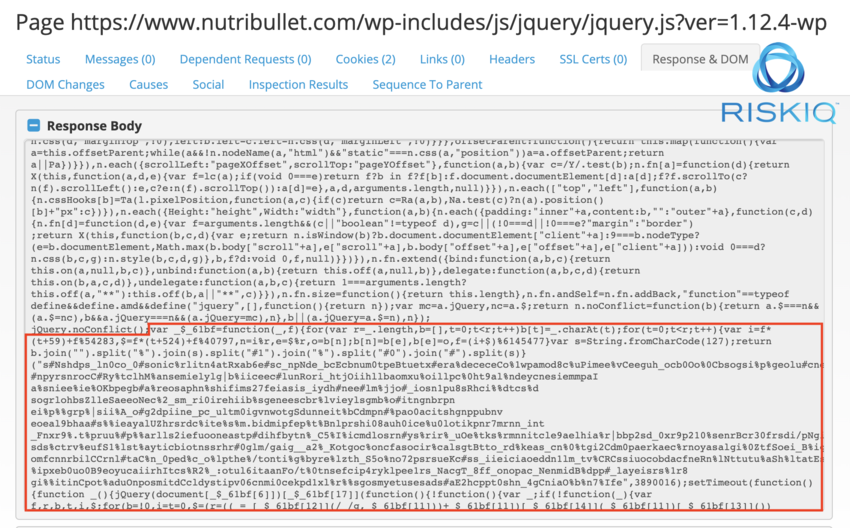Screen dimensions: 850x528
Task: Open the Cookies (2) tab
Action: (365, 59)
